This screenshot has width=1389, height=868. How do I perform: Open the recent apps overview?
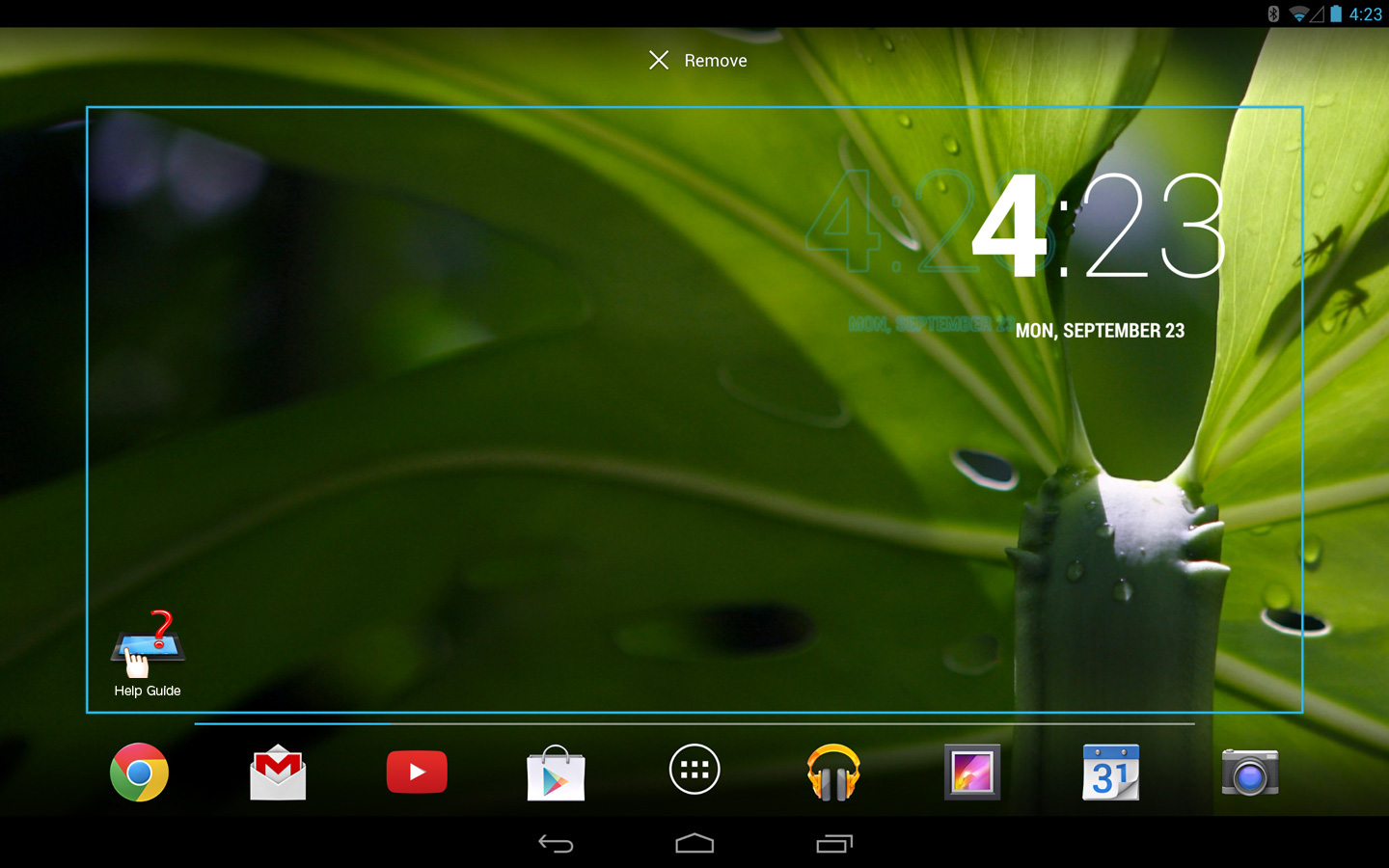(834, 844)
